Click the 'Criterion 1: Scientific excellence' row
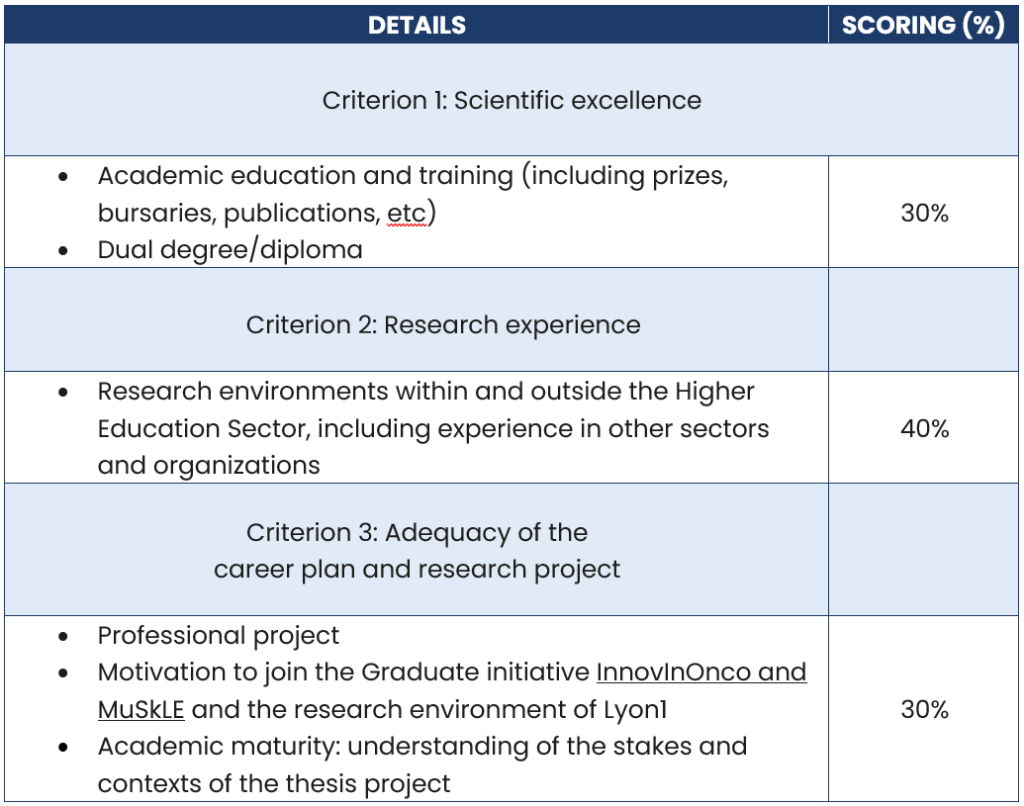The image size is (1024, 806). click(x=511, y=100)
